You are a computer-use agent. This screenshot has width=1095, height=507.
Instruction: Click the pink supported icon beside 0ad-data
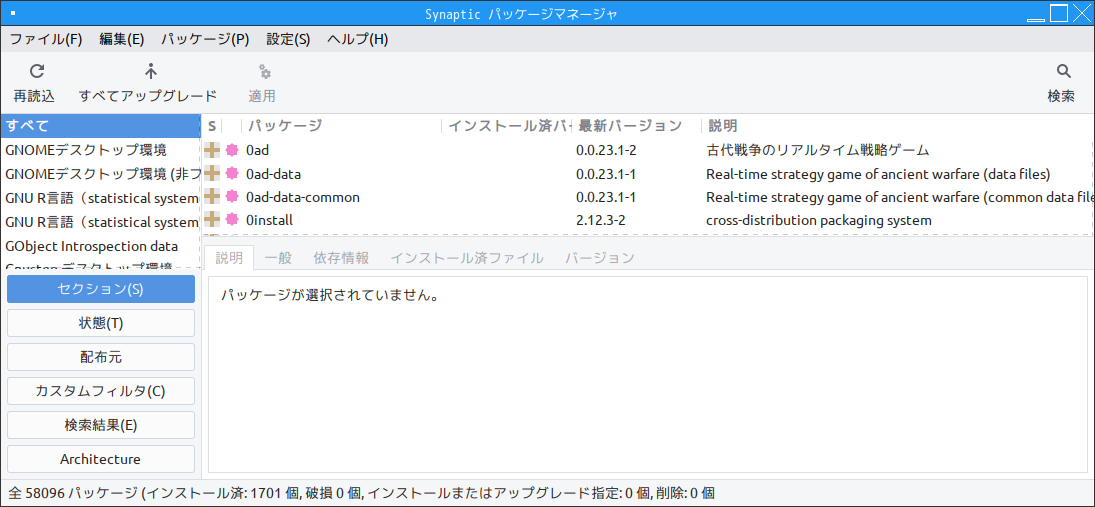(x=232, y=173)
